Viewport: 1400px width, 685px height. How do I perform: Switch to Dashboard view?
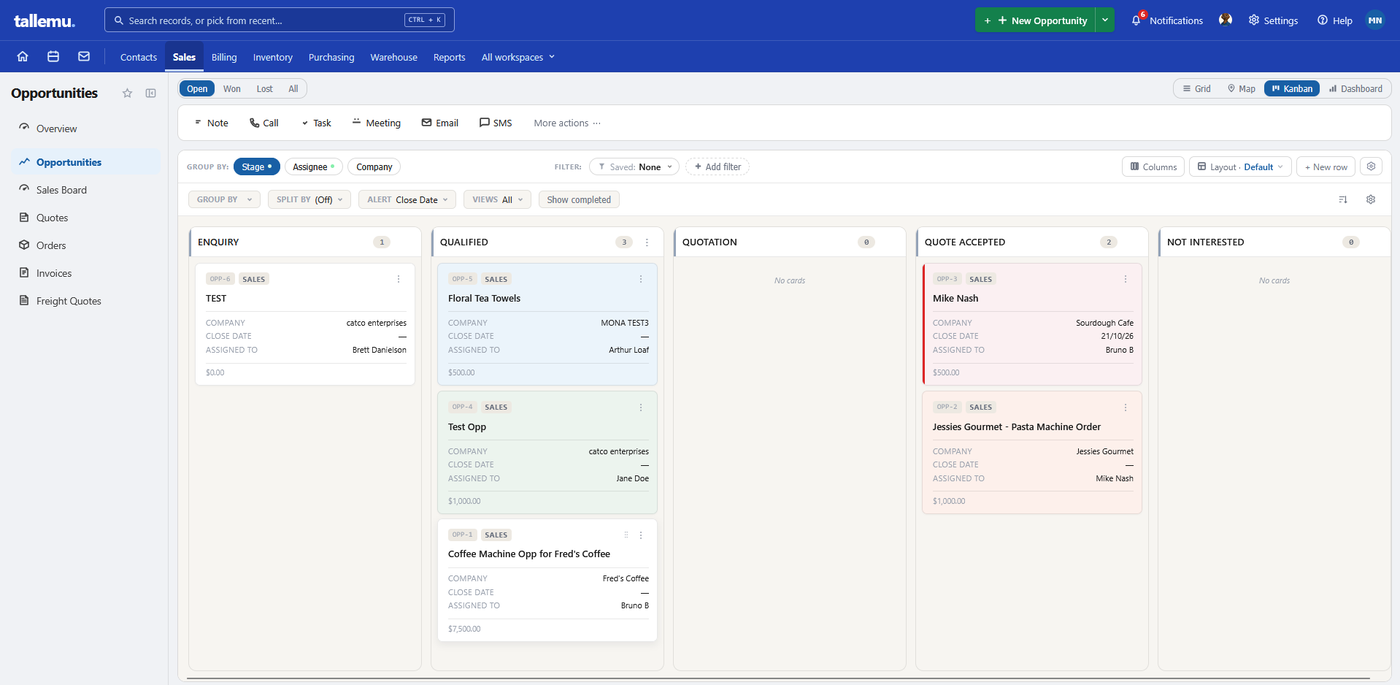tap(1355, 89)
